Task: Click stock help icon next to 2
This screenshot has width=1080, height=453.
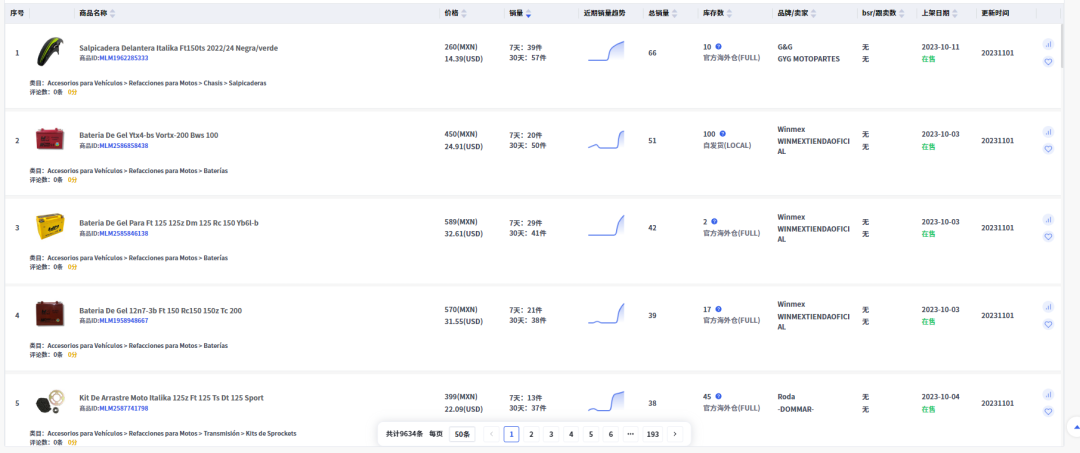Action: tap(714, 222)
